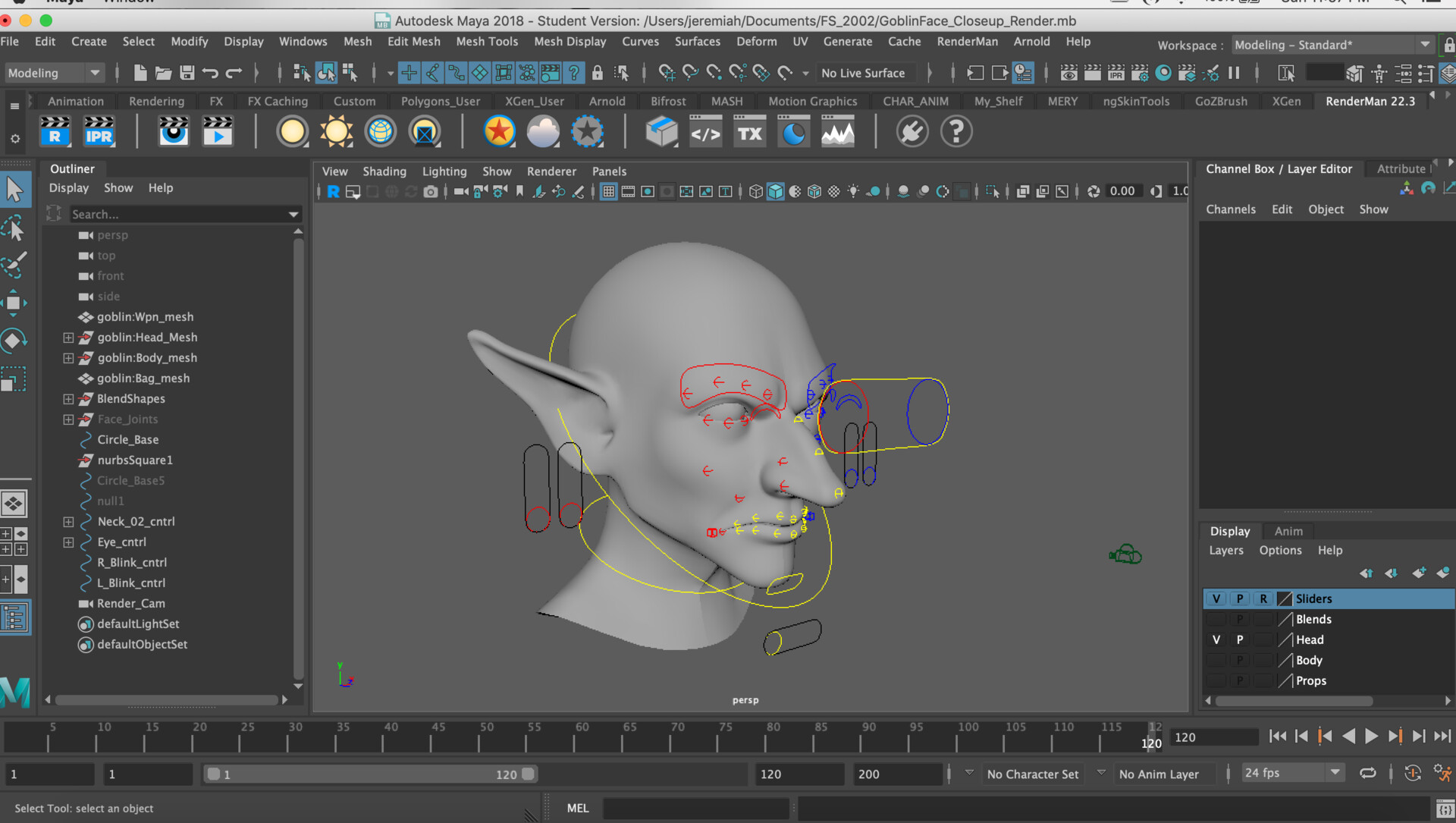Image resolution: width=1456 pixels, height=823 pixels.
Task: Toggle visibility V on the Sliders layer
Action: (1216, 598)
